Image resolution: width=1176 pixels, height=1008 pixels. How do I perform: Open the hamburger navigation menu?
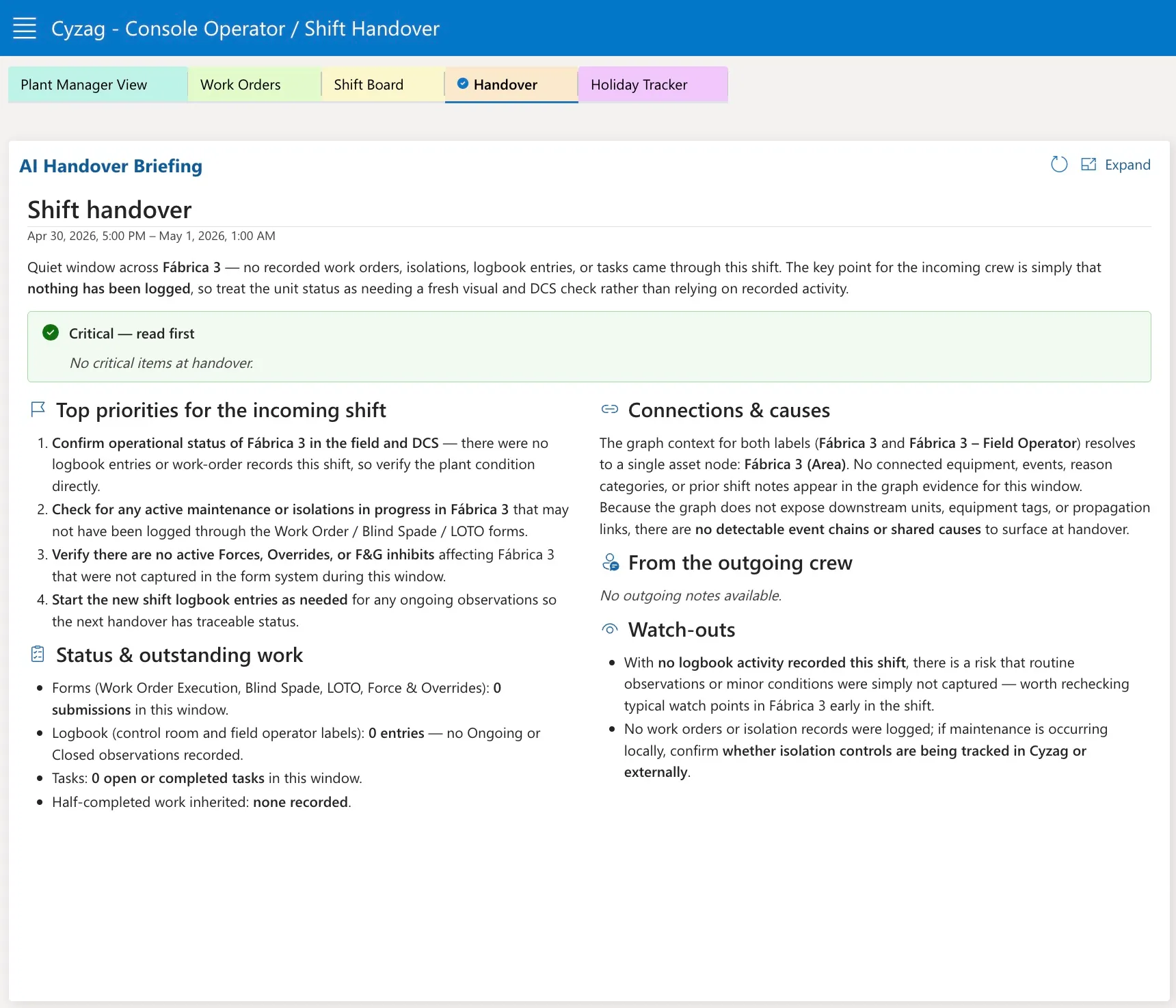[25, 29]
